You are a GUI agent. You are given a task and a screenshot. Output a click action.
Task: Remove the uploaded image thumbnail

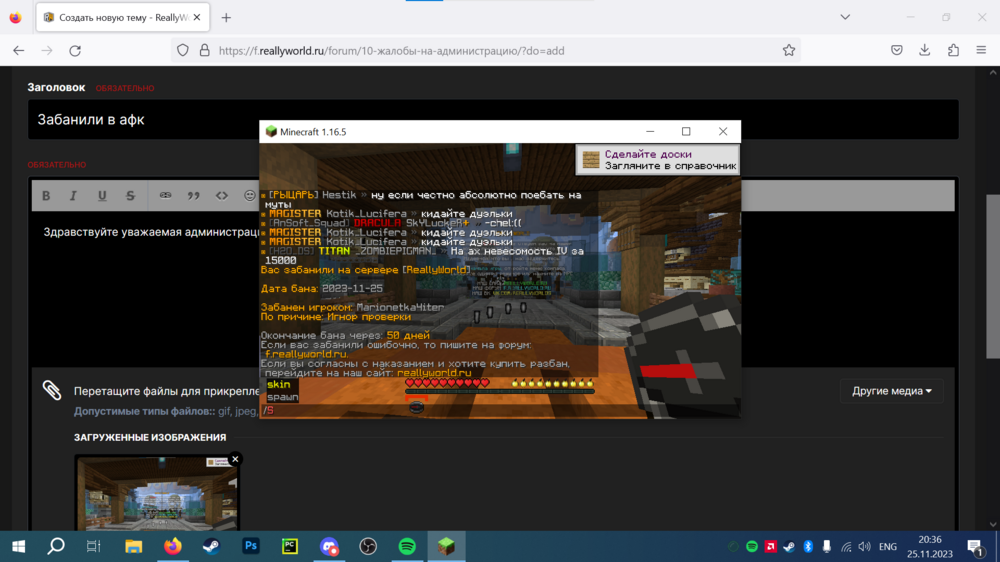(235, 459)
